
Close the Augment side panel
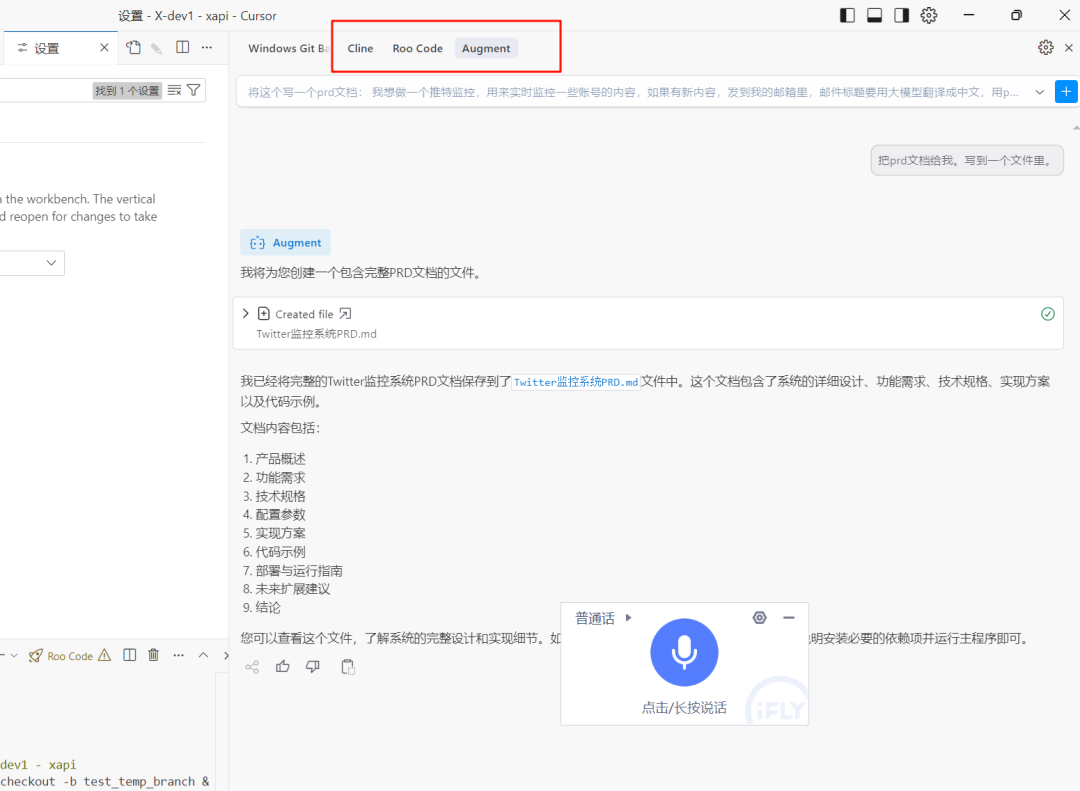tap(1068, 48)
